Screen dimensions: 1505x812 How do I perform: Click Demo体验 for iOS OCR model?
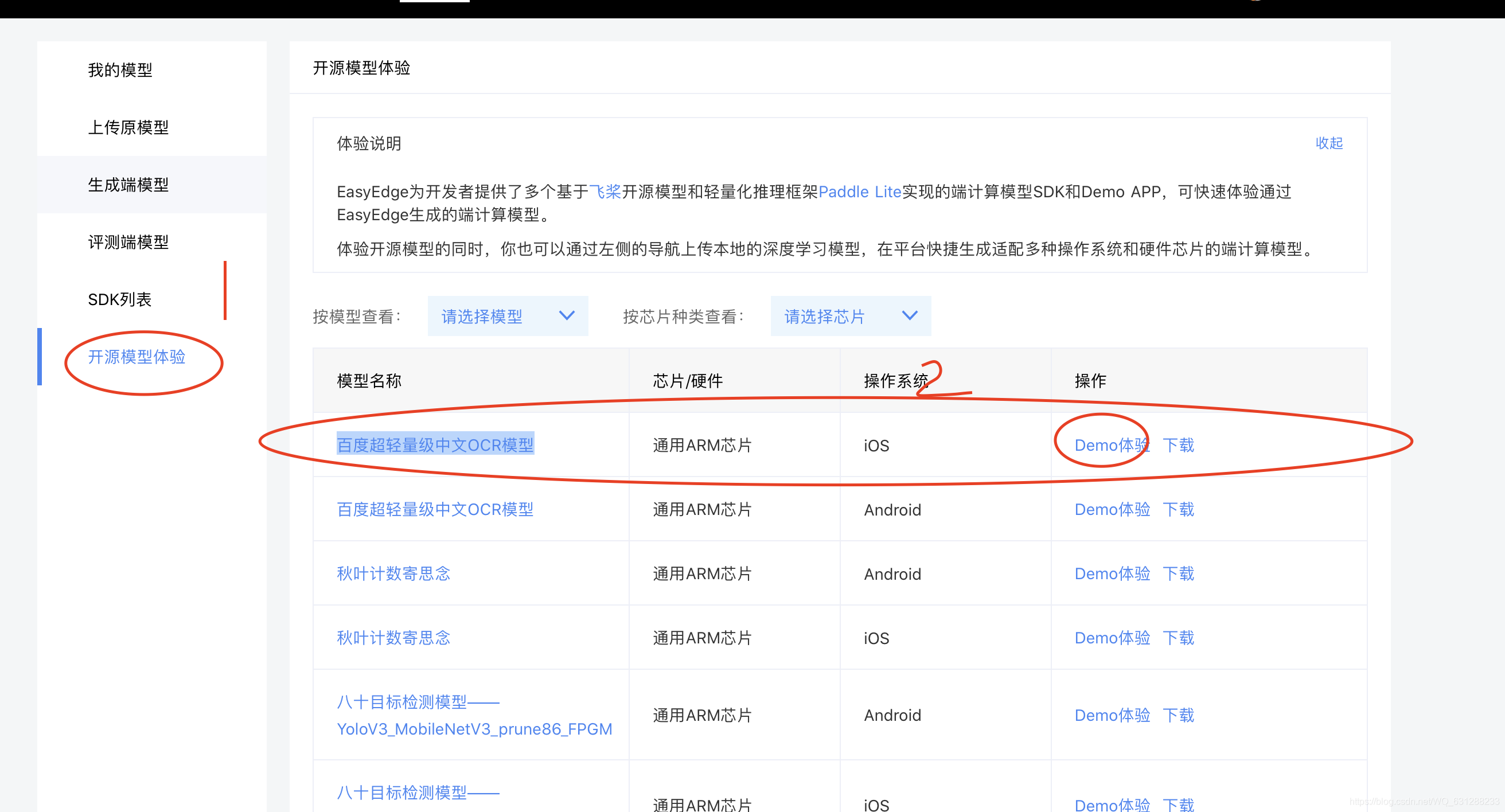(1111, 445)
